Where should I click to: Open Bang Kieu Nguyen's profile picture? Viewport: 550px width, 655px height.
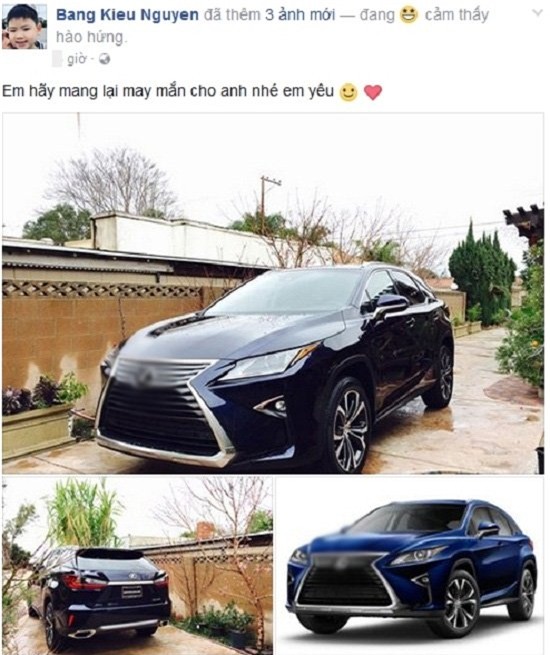(x=24, y=26)
